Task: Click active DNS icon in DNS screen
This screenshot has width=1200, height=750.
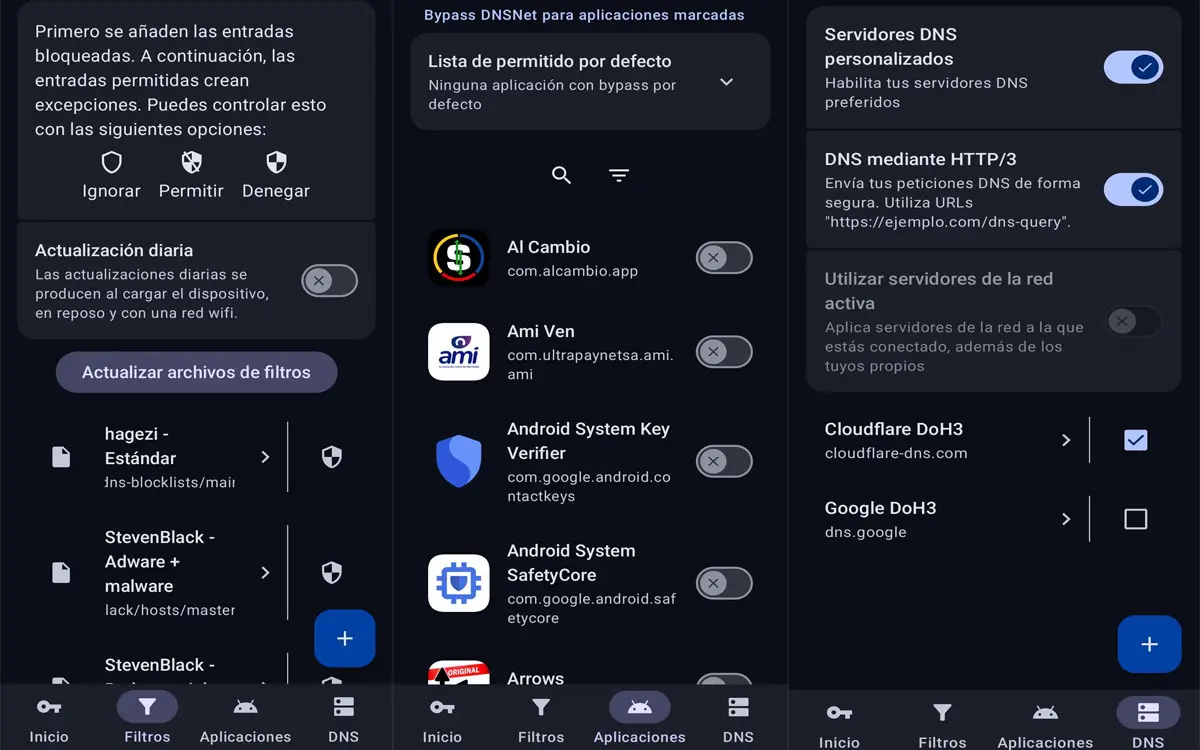Action: point(1148,713)
